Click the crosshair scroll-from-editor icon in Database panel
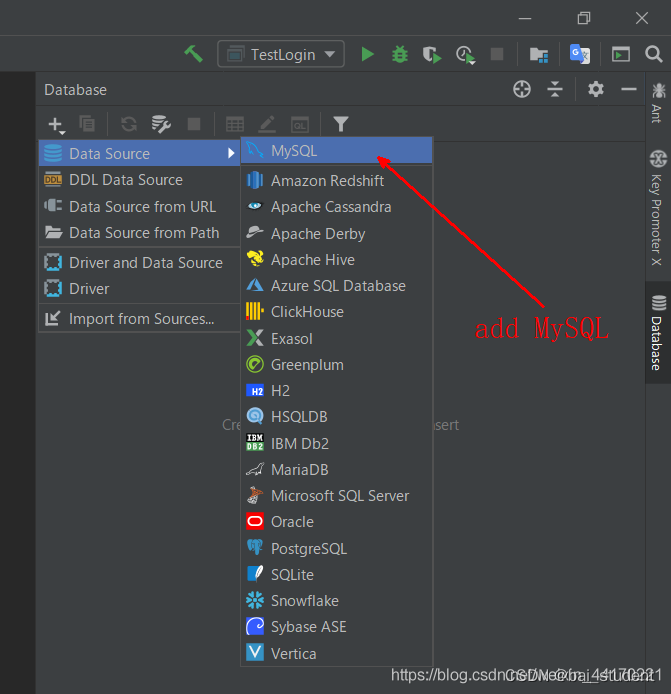671x694 pixels. point(522,89)
